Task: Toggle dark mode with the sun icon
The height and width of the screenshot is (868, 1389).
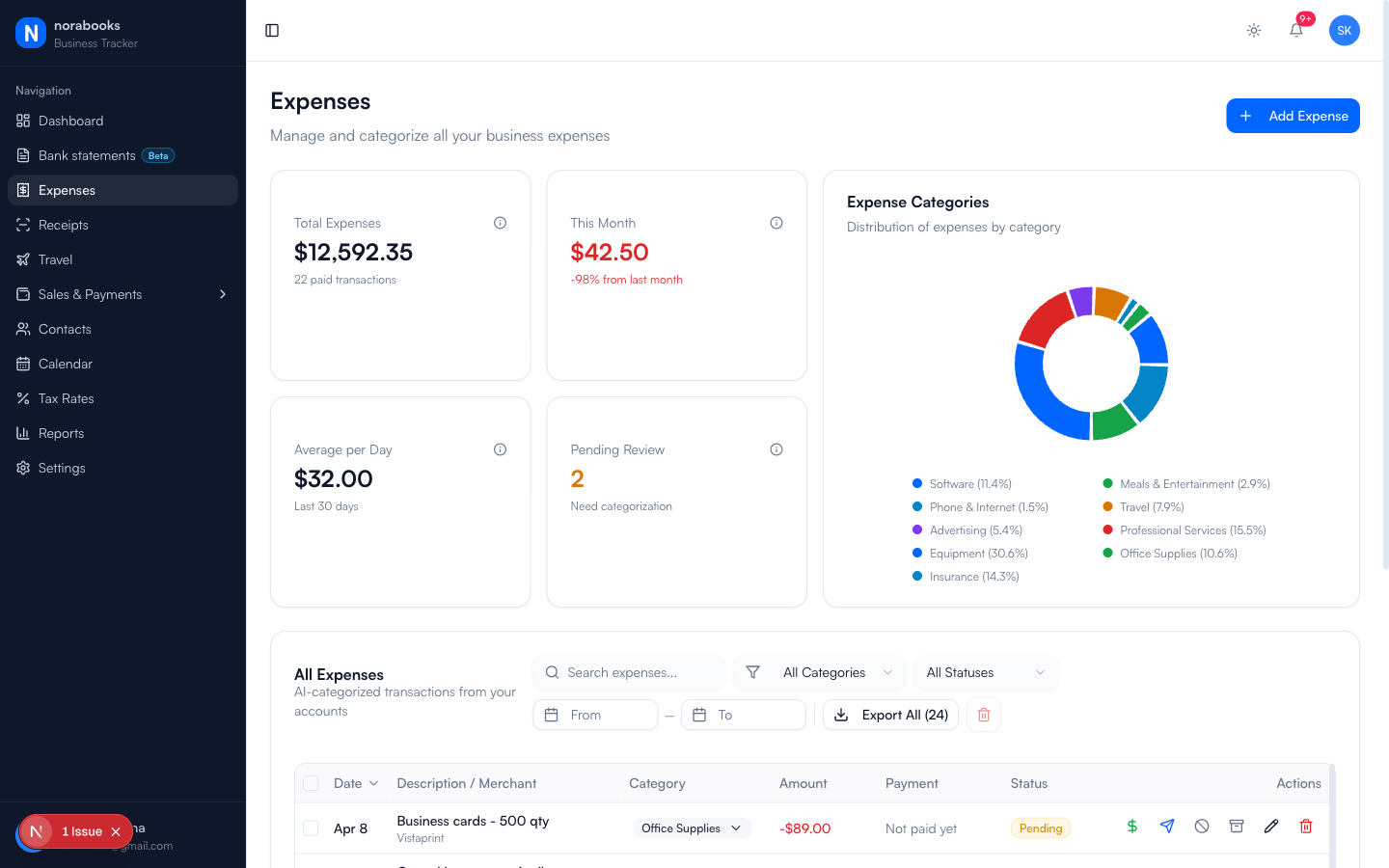Action: click(1254, 30)
